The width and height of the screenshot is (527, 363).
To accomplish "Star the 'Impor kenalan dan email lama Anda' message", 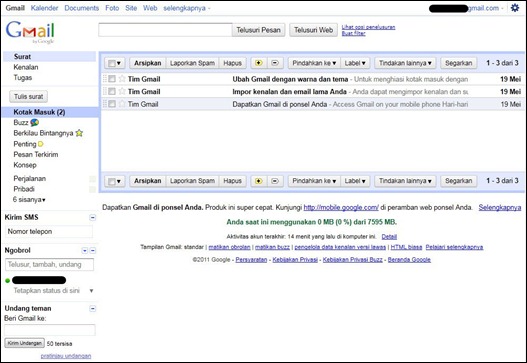I will pyautogui.click(x=122, y=91).
